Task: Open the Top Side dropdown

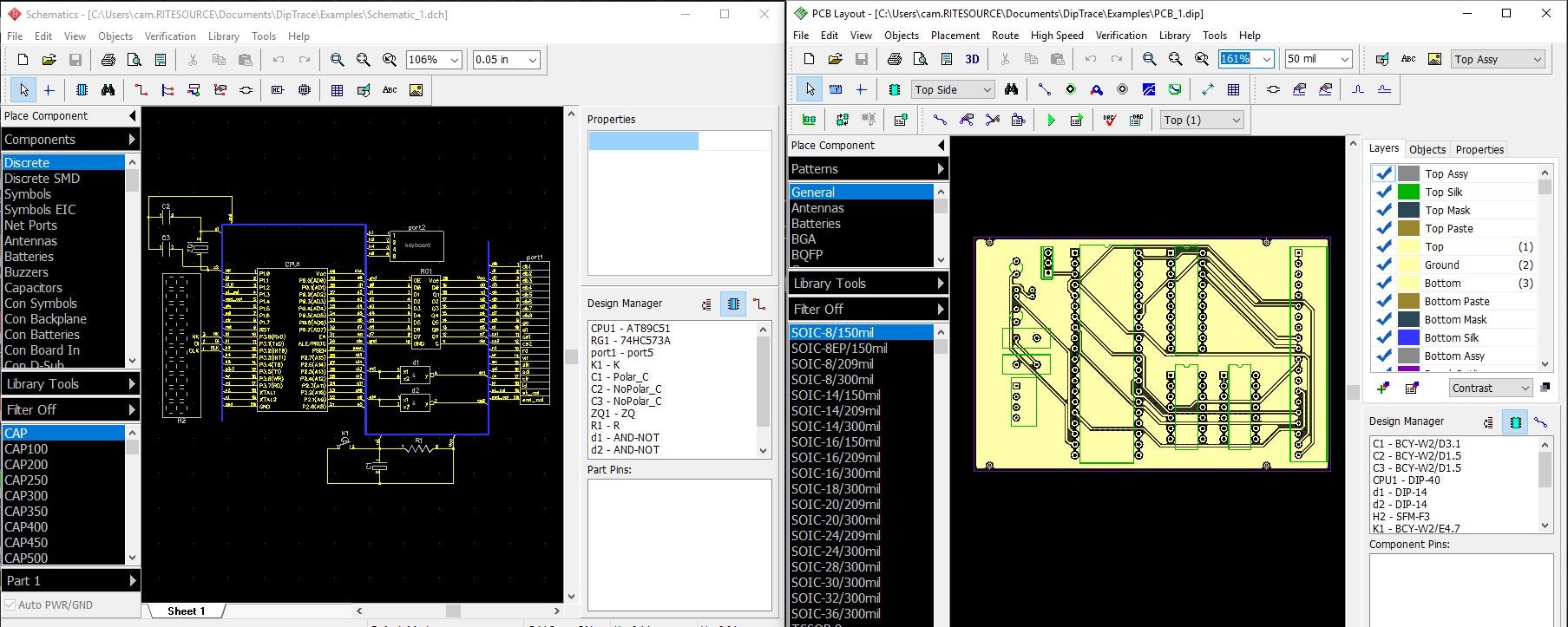Action: [x=987, y=90]
